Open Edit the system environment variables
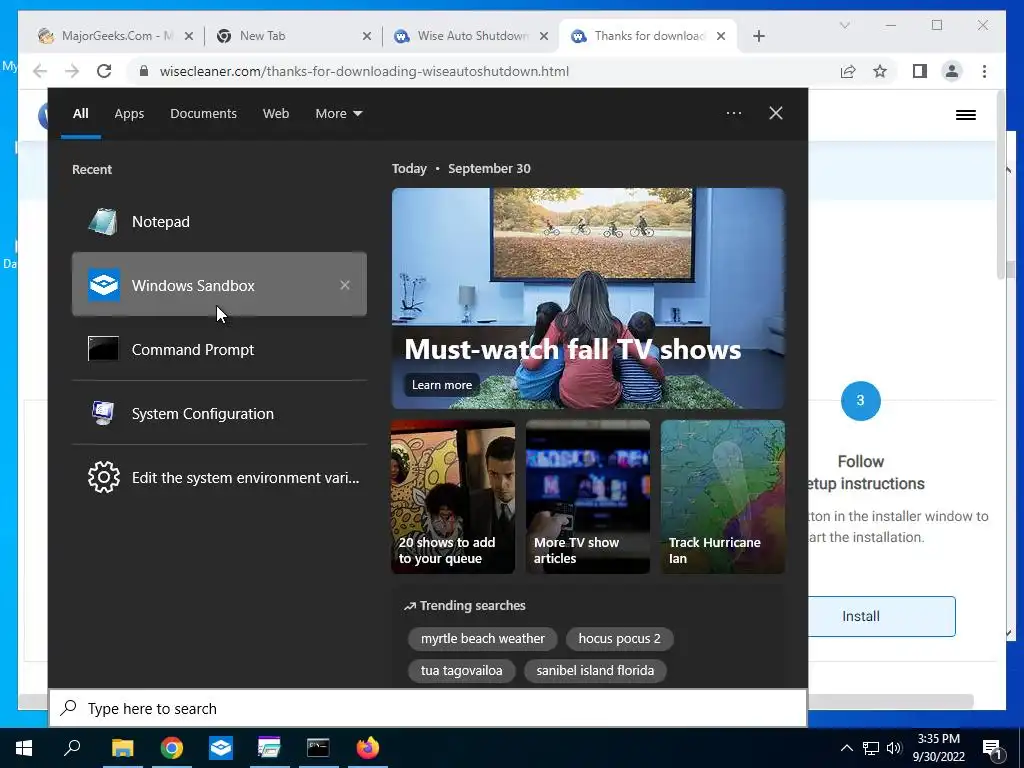Screen dimensions: 1024x768 click(219, 477)
